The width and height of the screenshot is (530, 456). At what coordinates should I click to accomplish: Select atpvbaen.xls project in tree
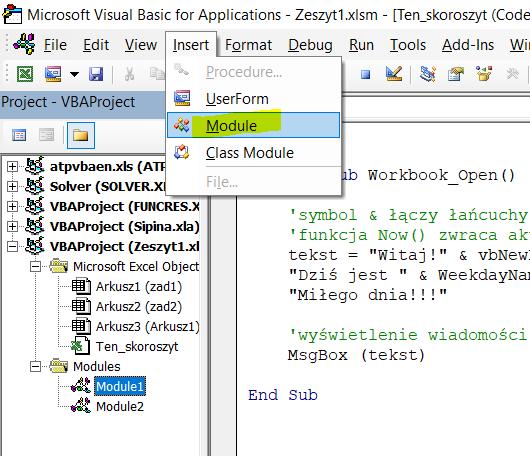108,166
